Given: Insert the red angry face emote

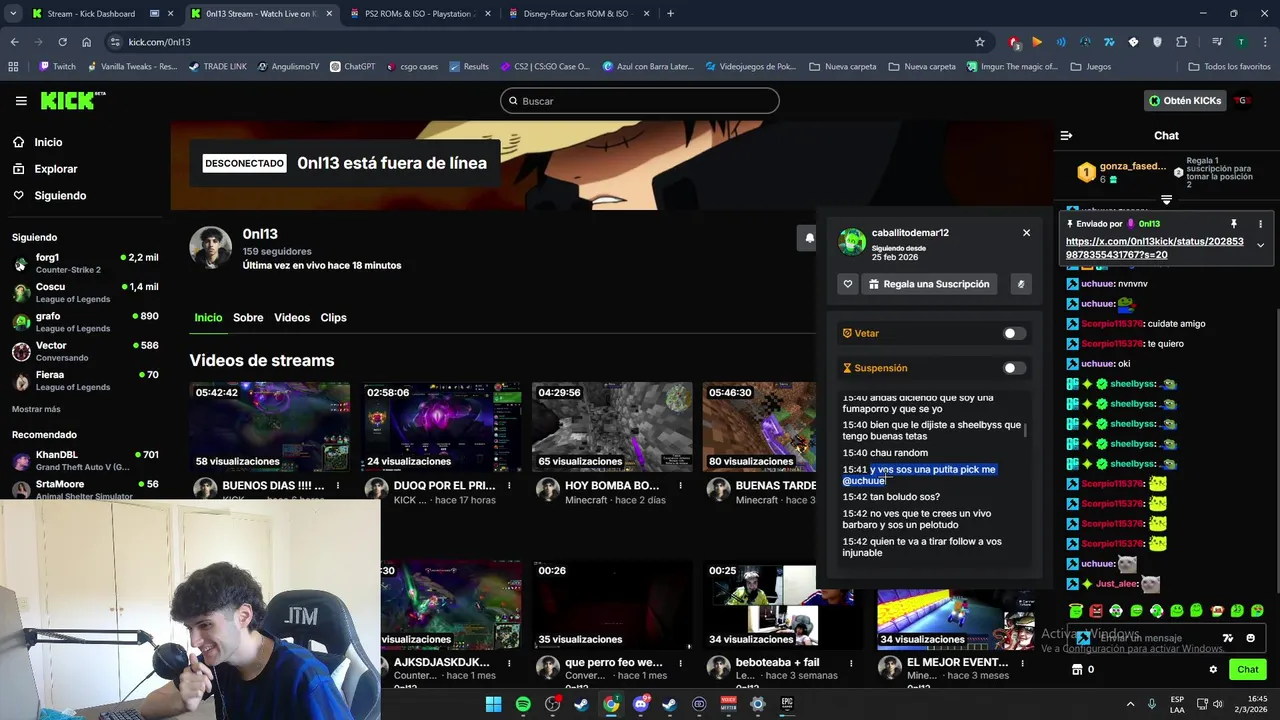Looking at the screenshot, I should pos(1096,610).
